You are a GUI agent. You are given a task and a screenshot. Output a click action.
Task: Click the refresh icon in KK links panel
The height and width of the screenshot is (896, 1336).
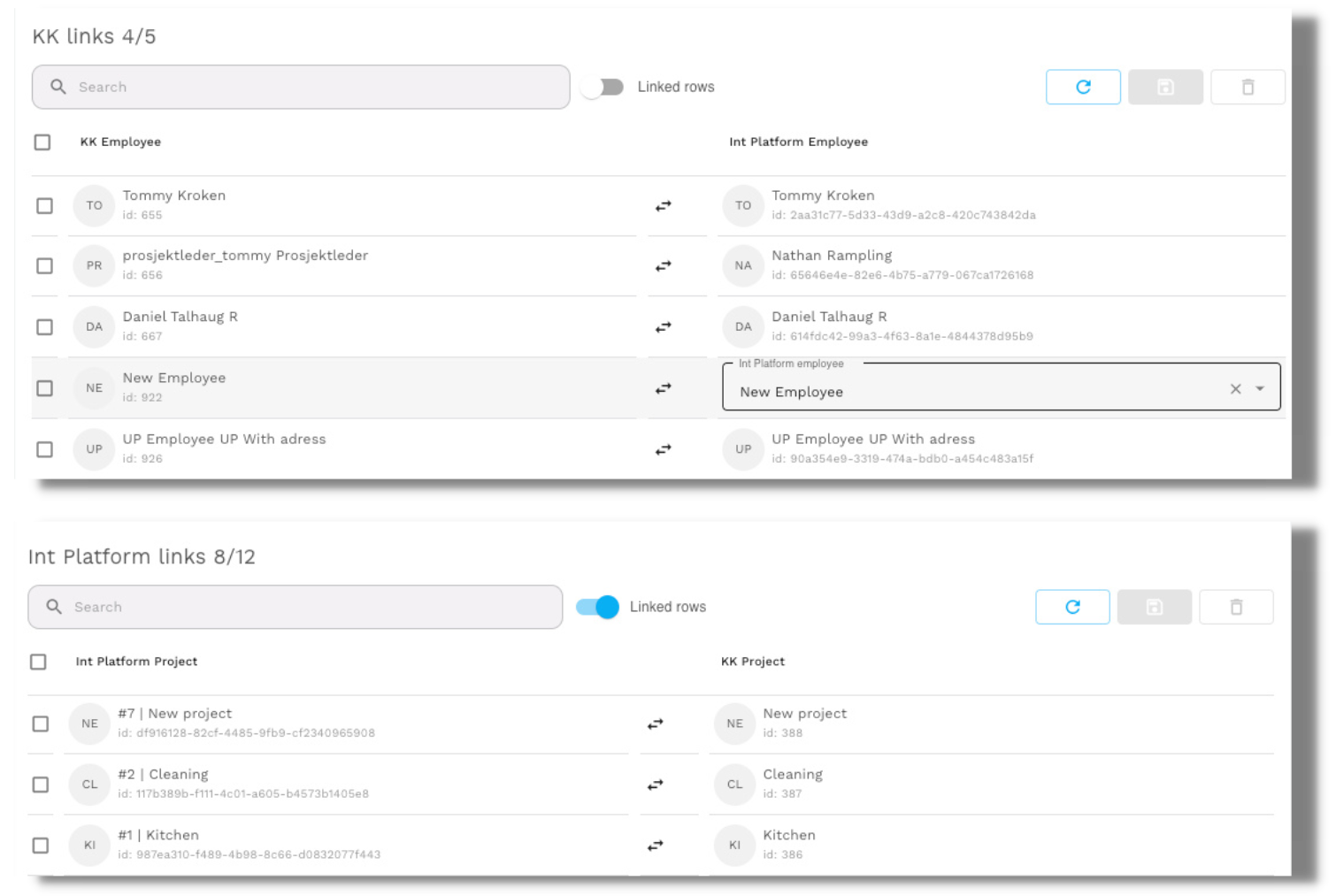tap(1083, 87)
